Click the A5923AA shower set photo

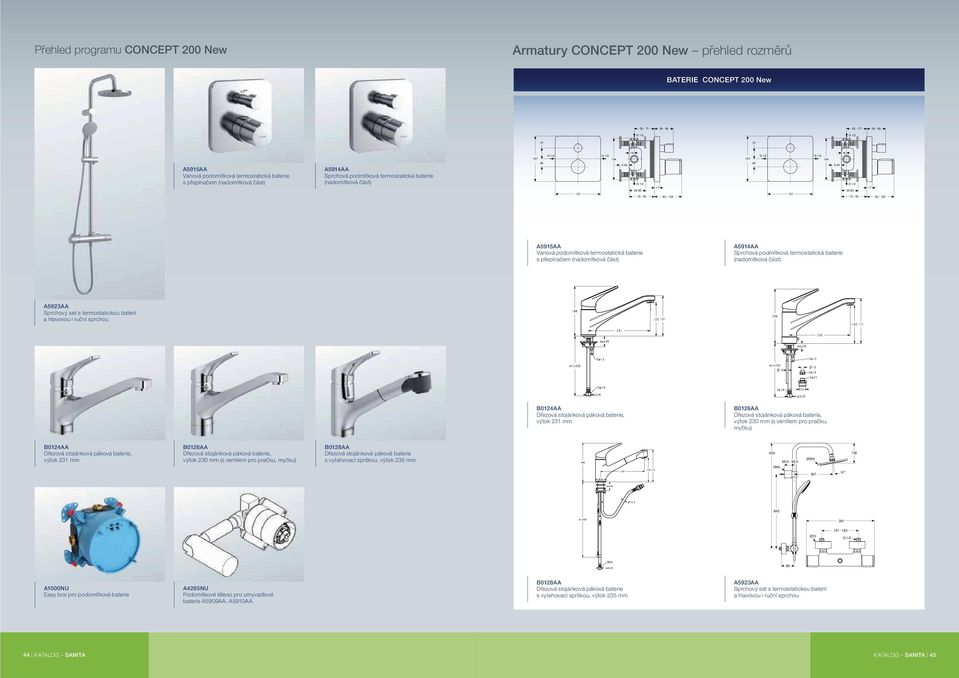tap(100, 183)
